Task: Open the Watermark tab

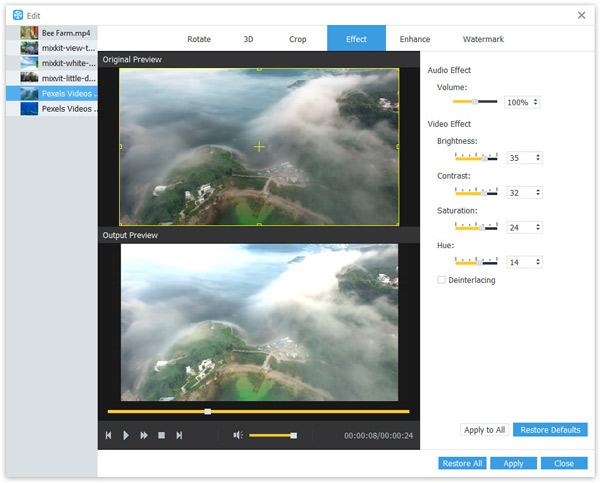Action: point(483,39)
